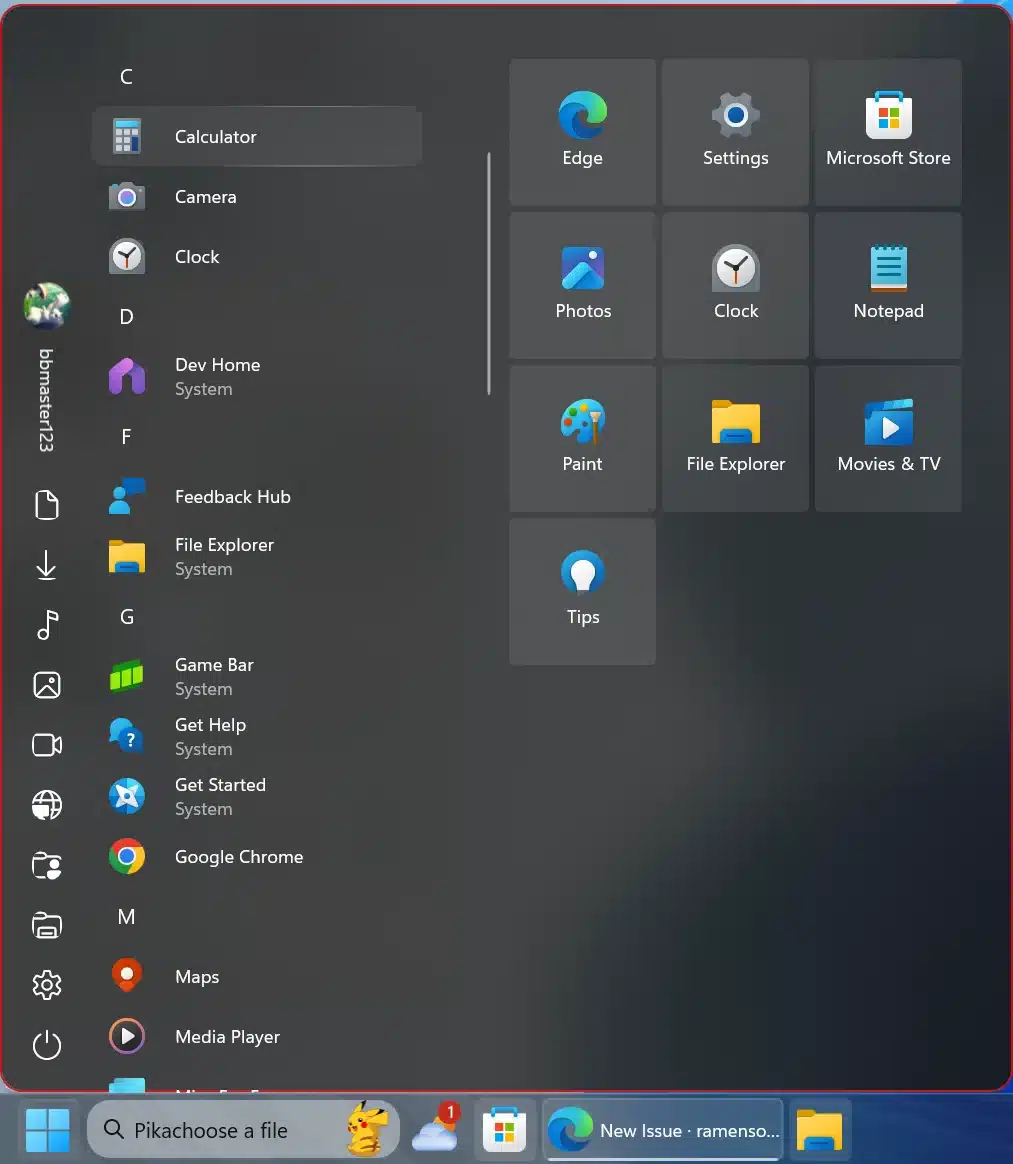1013x1164 pixels.
Task: Open the Movies & TV tile
Action: (x=888, y=438)
